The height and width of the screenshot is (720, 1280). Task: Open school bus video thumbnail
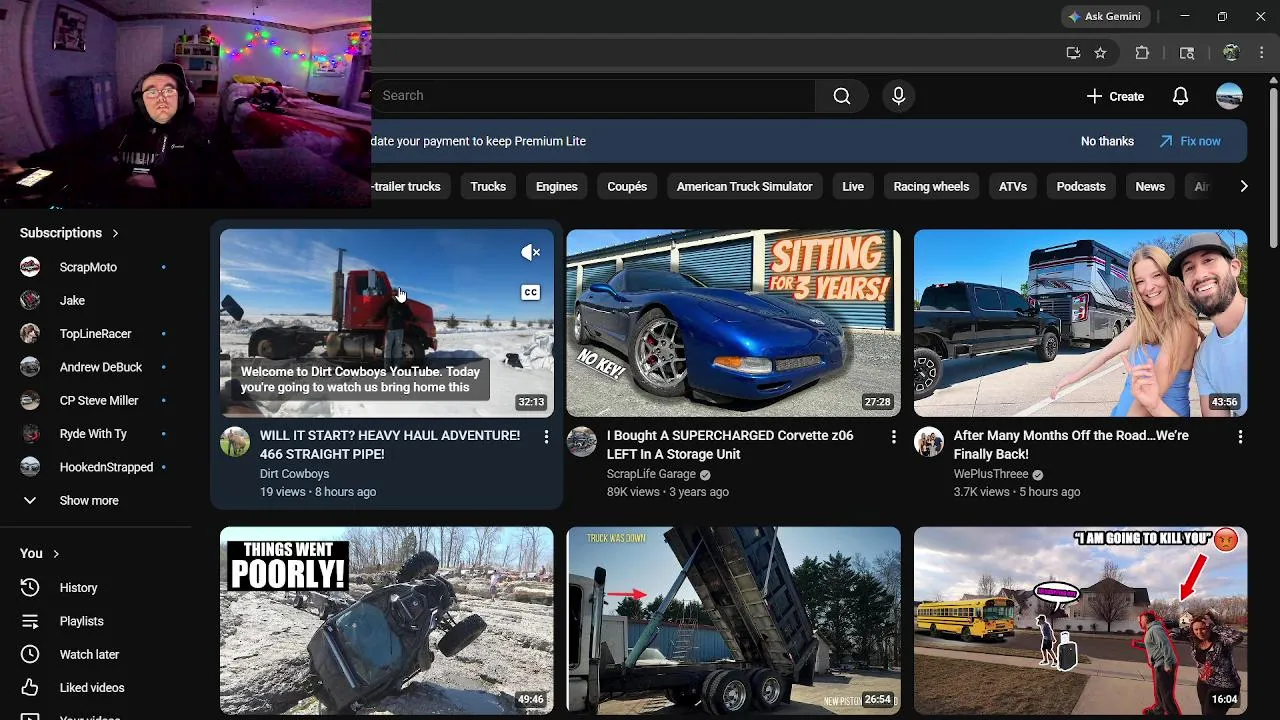point(1081,621)
